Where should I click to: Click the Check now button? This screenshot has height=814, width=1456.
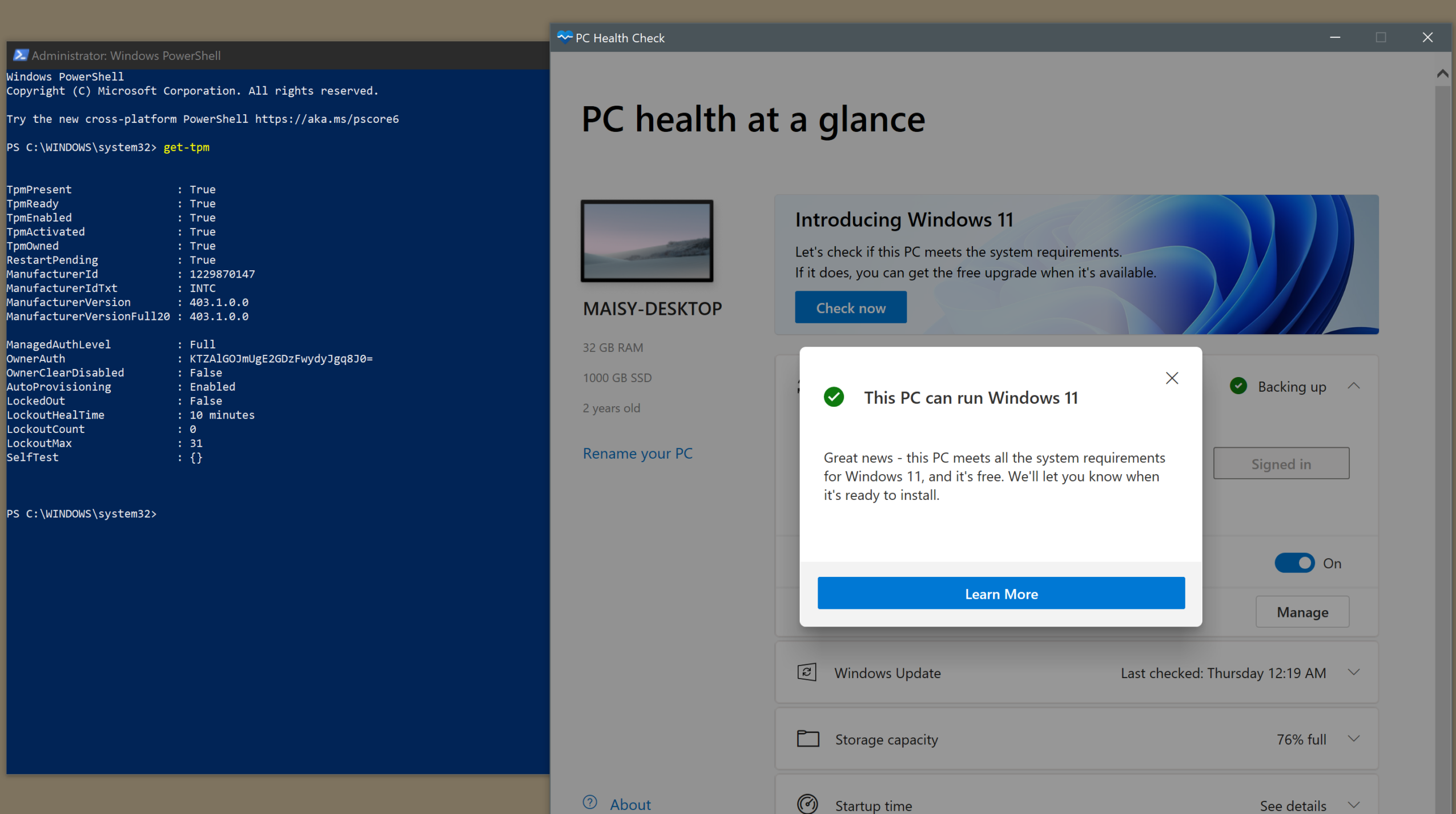(851, 307)
